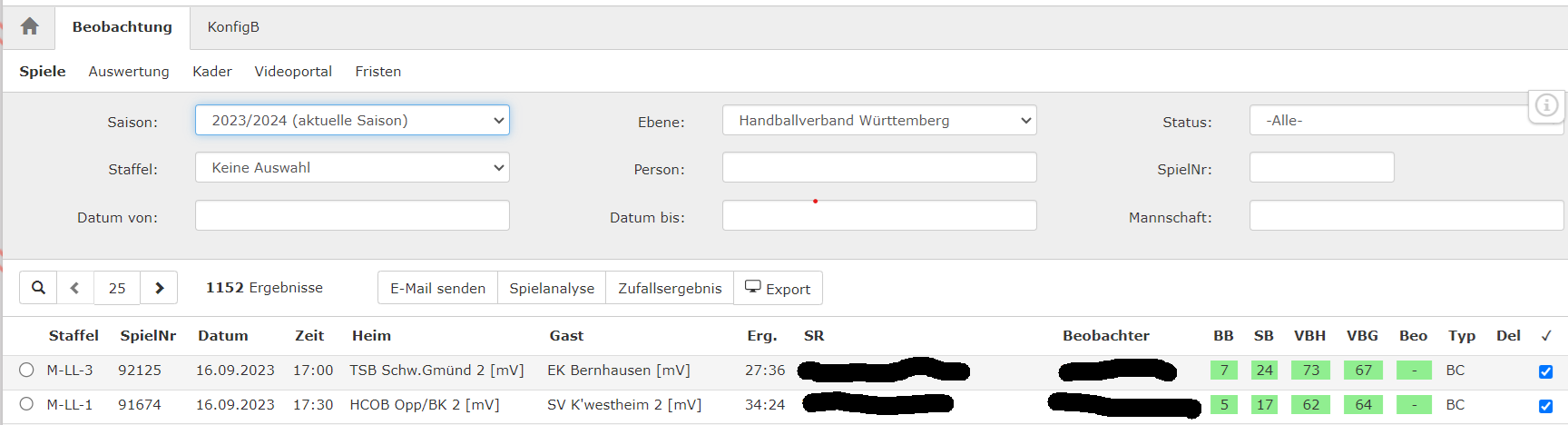Click the search magnifier icon
This screenshot has width=1568, height=425.
[x=38, y=288]
